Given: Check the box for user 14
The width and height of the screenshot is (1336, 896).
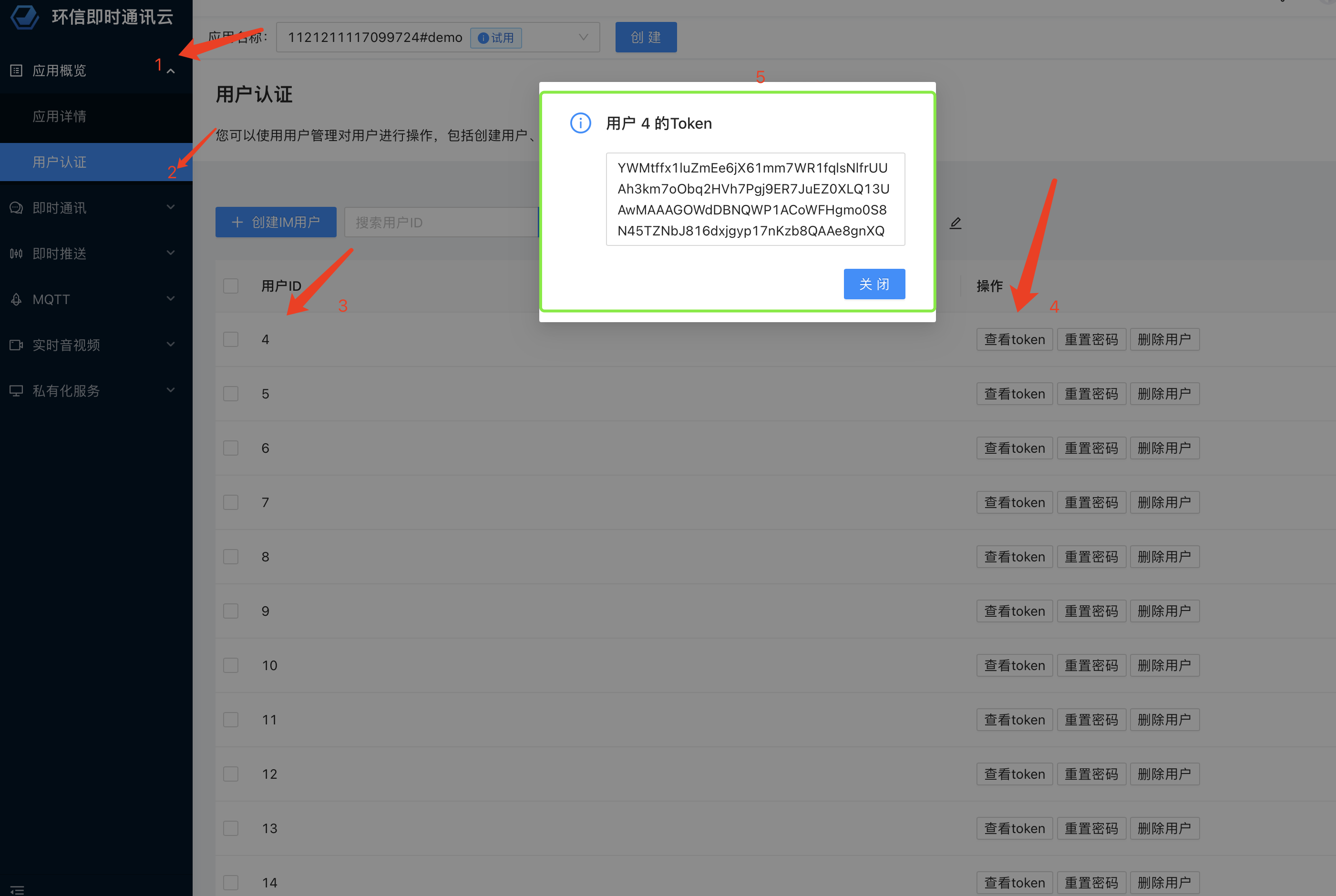Looking at the screenshot, I should [x=231, y=882].
